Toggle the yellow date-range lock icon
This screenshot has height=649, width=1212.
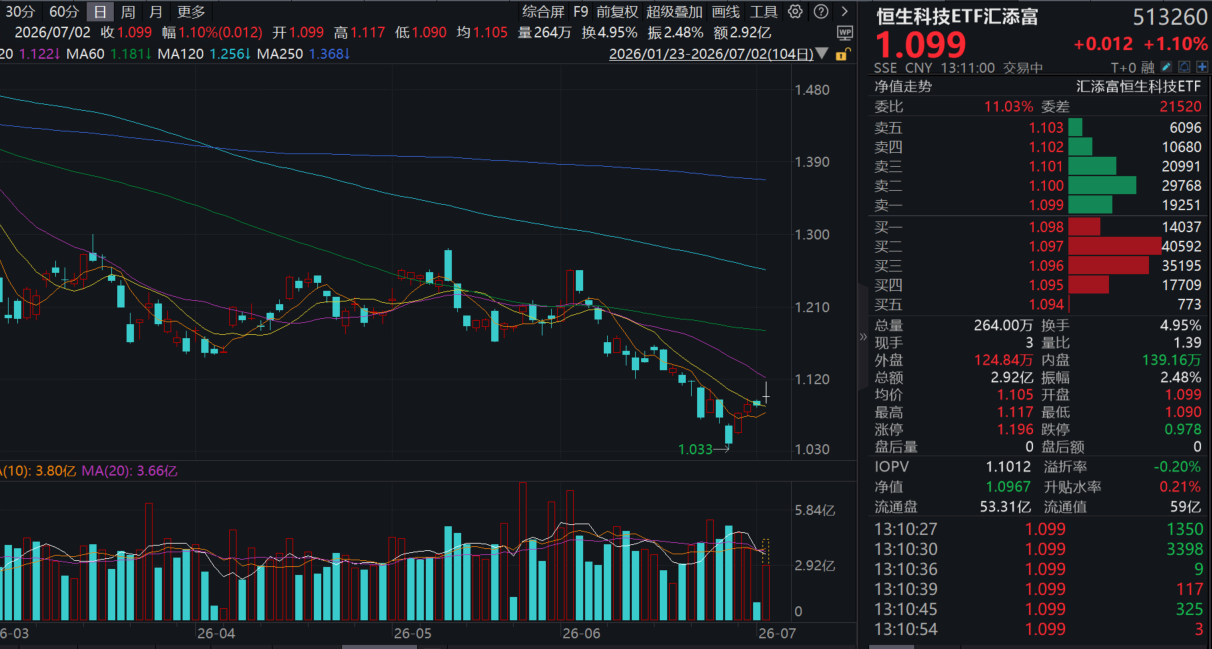coord(843,54)
